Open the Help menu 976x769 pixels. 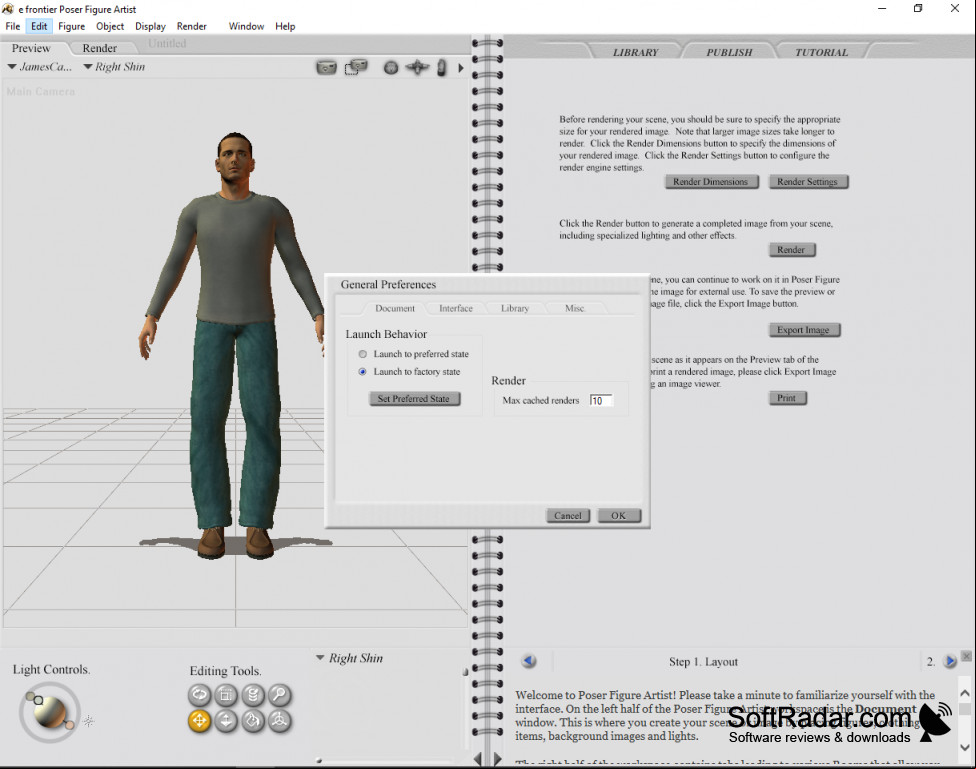tap(285, 26)
